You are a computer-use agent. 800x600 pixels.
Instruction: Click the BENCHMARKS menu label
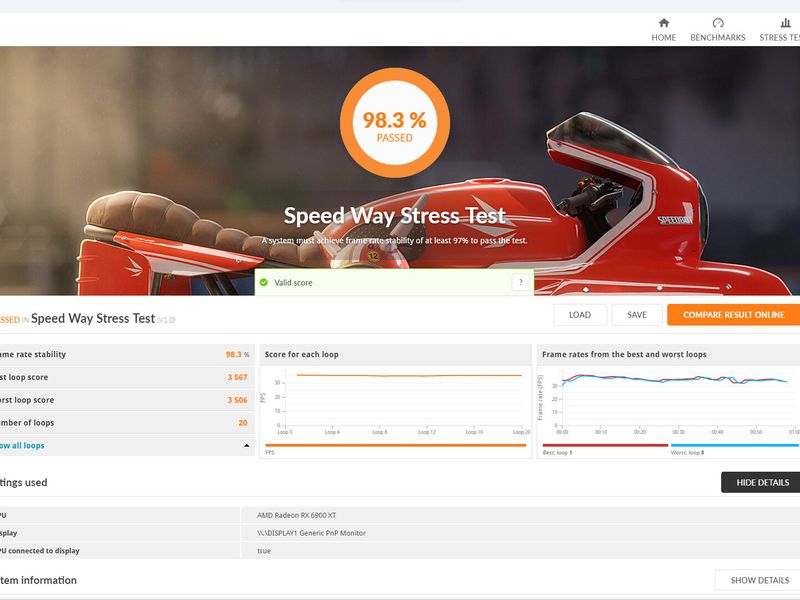(x=717, y=38)
